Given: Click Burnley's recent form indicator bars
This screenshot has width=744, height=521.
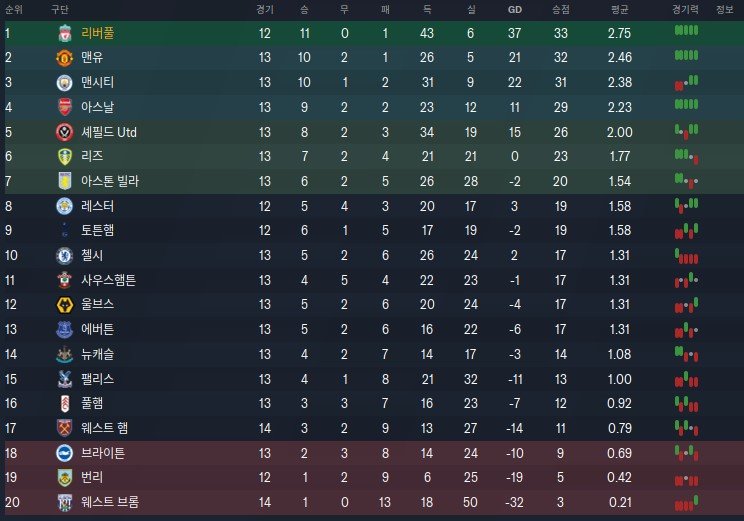Looking at the screenshot, I should coord(685,477).
